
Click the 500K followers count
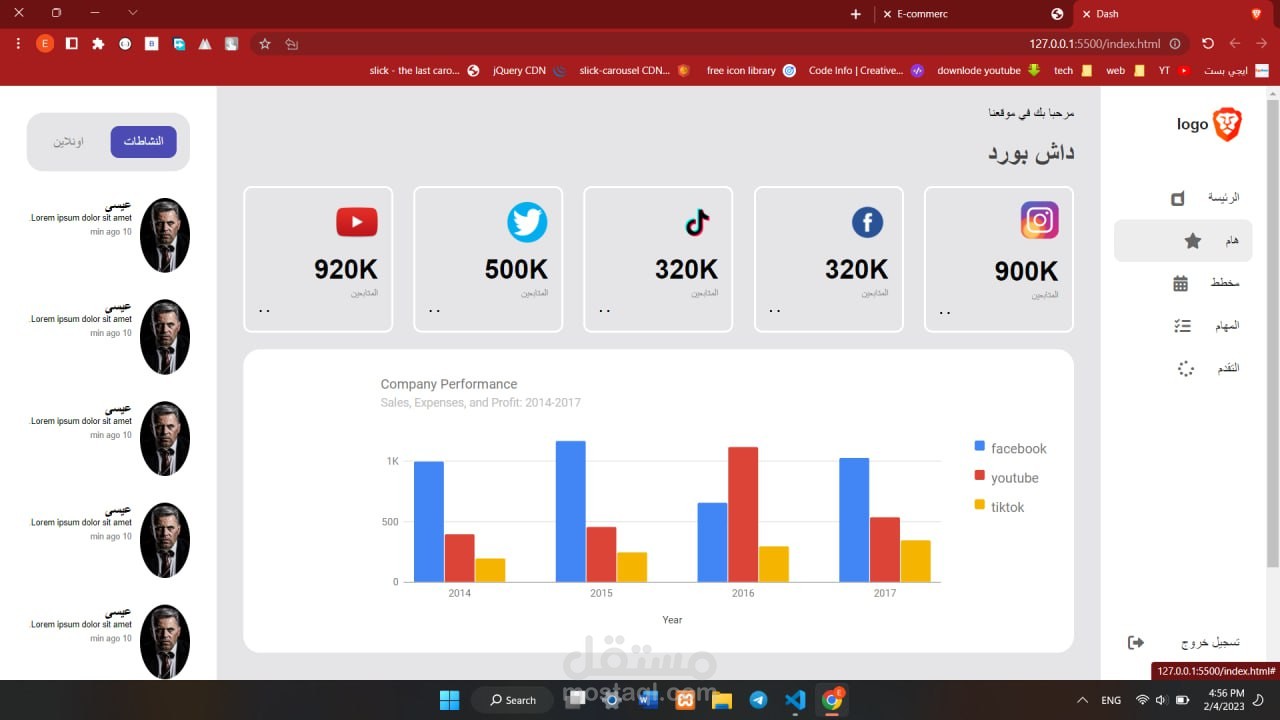(x=516, y=269)
